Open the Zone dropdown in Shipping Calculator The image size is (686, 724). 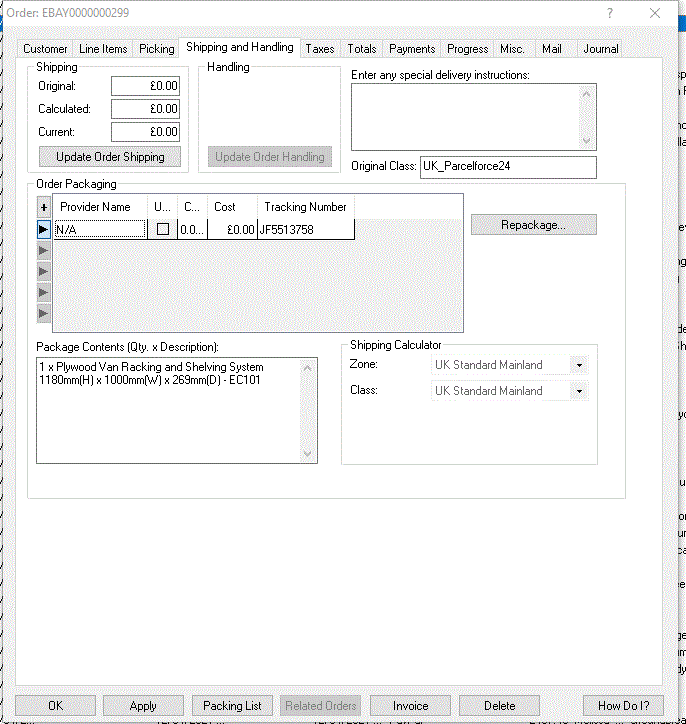(x=579, y=365)
